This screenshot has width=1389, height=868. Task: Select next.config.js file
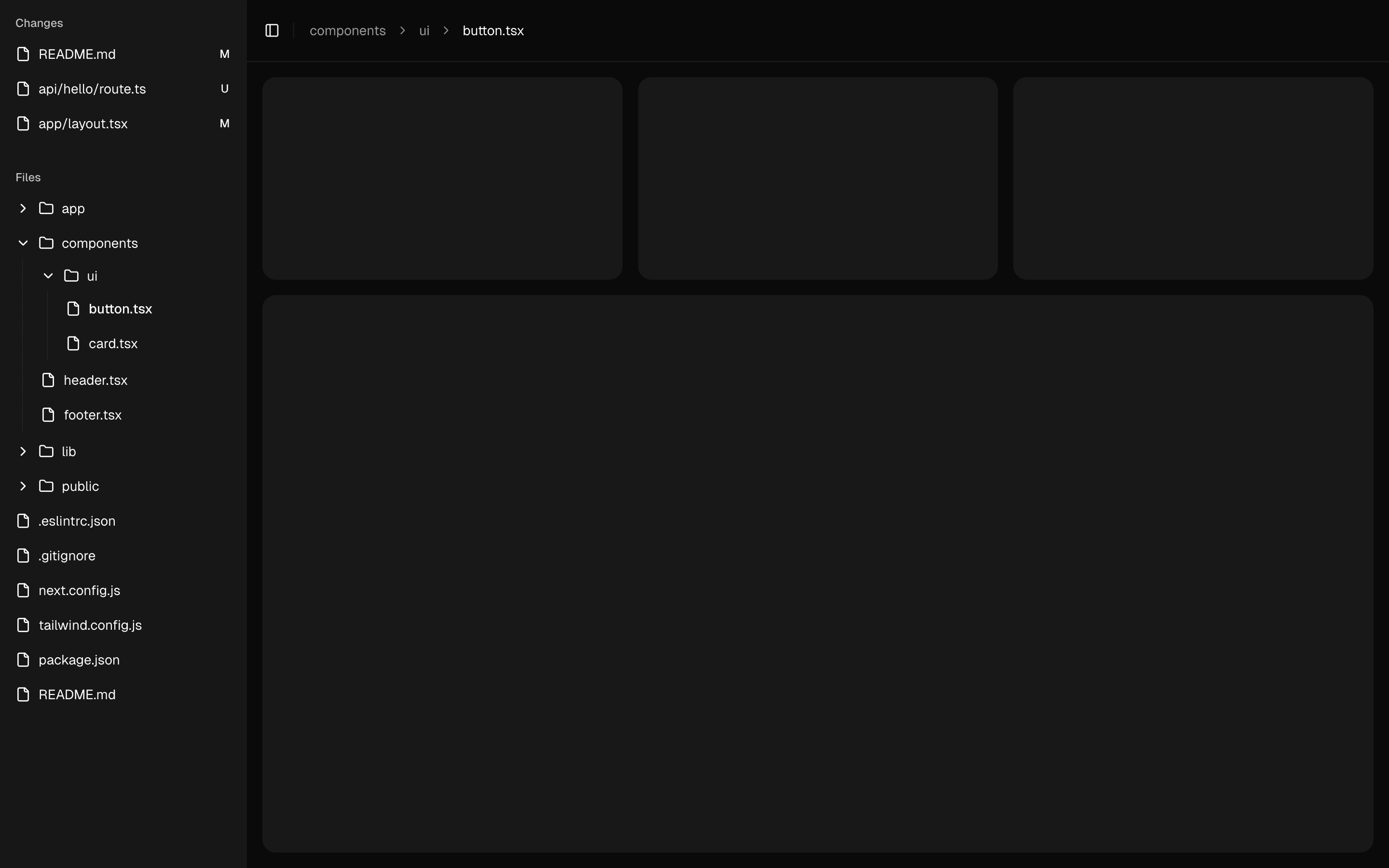(79, 591)
